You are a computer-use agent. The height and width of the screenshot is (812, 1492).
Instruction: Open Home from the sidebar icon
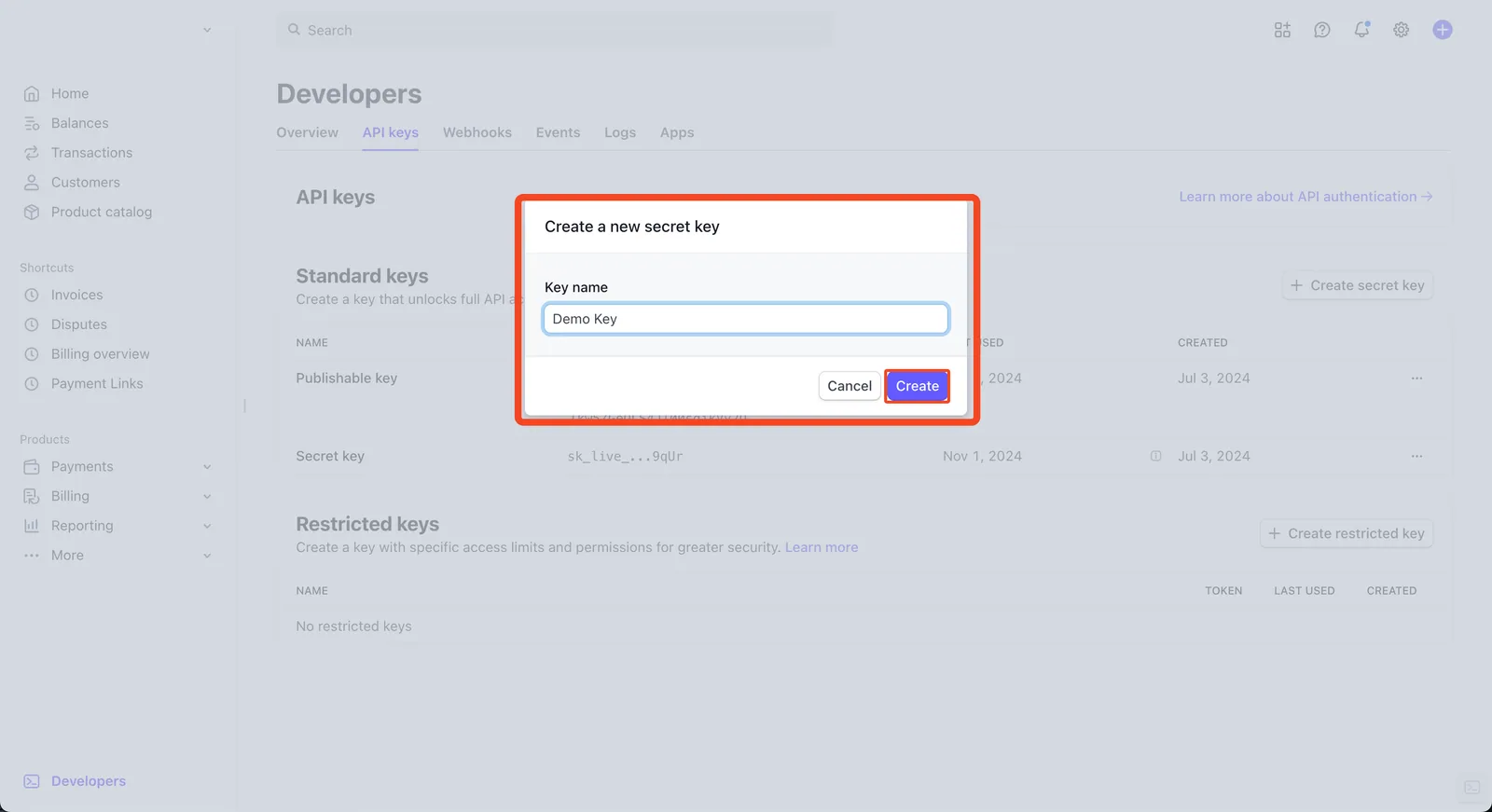pyautogui.click(x=32, y=93)
